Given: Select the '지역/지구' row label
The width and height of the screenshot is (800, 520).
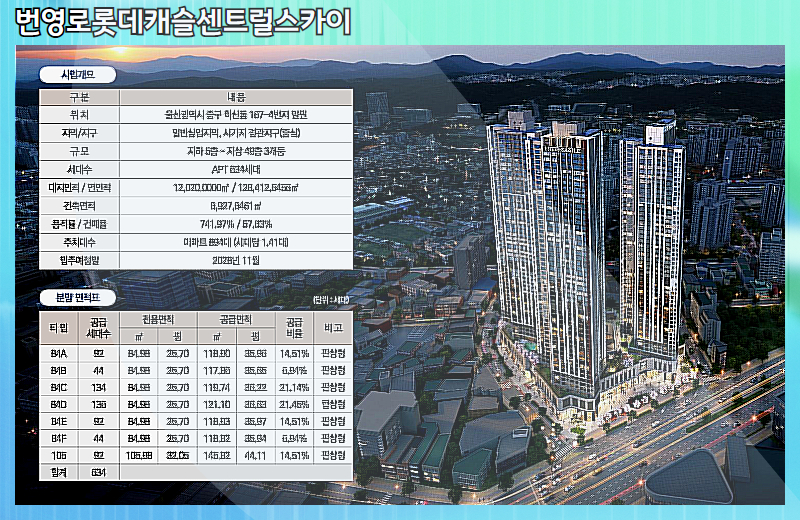Looking at the screenshot, I should click(x=79, y=133).
